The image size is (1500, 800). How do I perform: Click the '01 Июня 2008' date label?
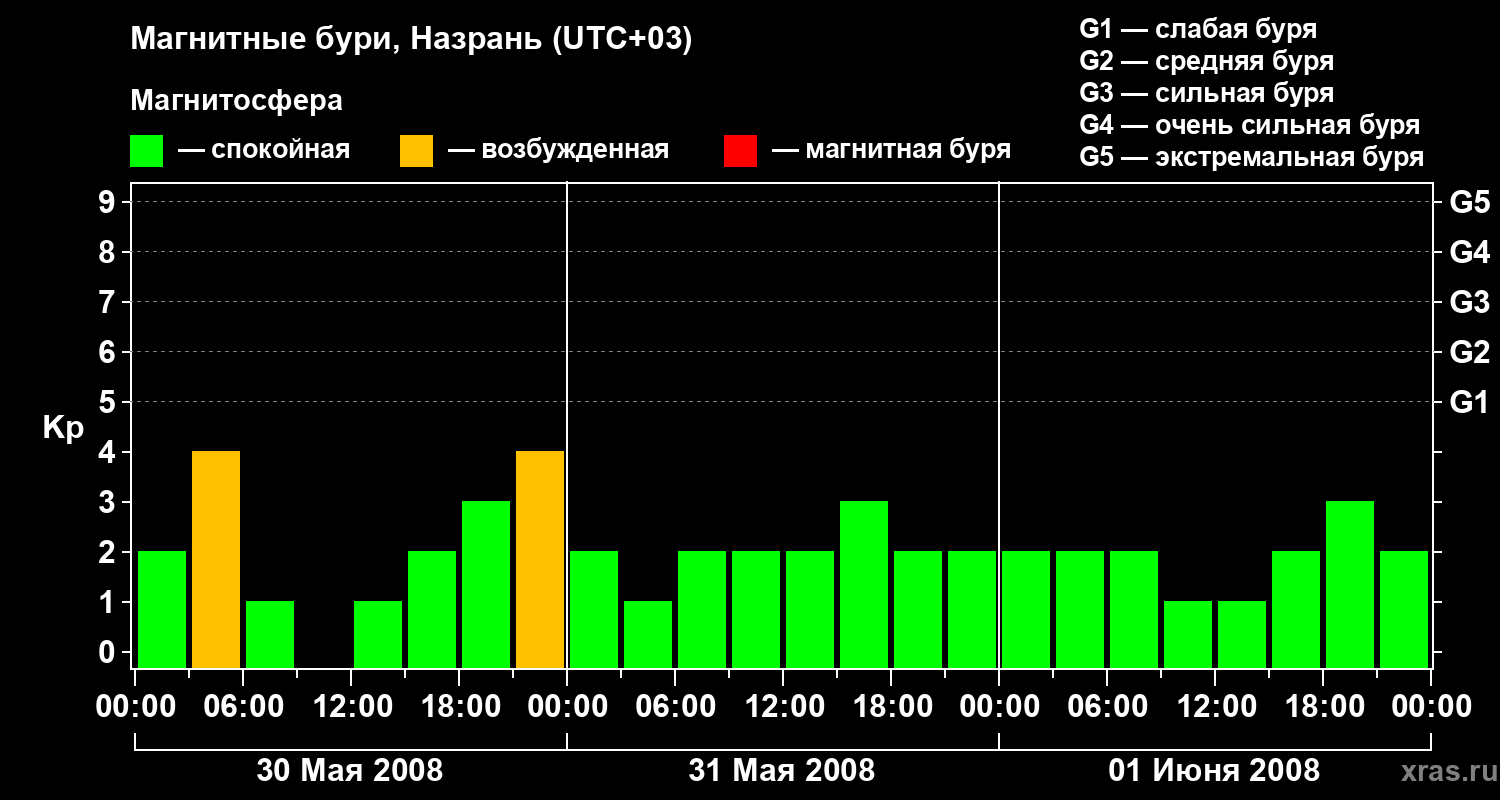tap(1214, 771)
